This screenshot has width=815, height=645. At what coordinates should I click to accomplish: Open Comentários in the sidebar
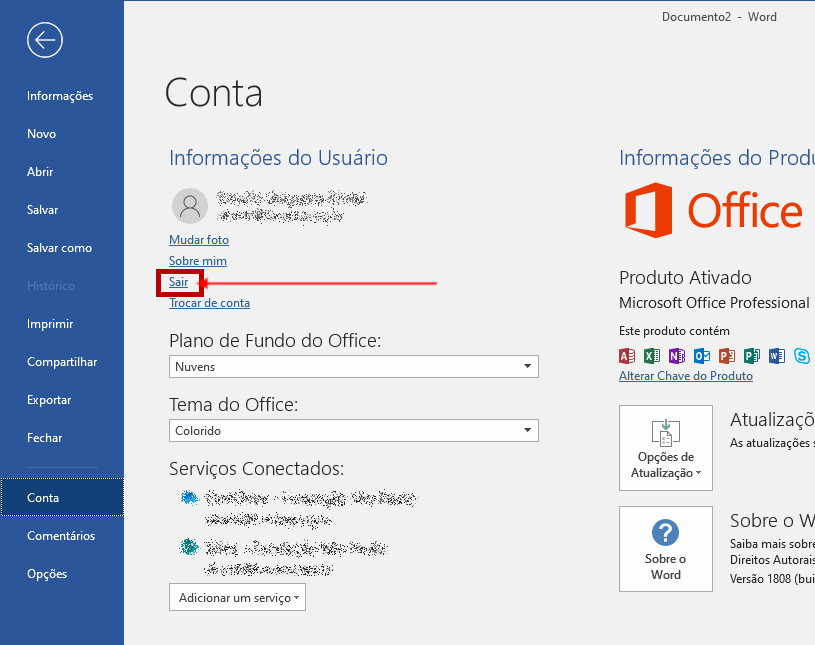click(x=62, y=536)
